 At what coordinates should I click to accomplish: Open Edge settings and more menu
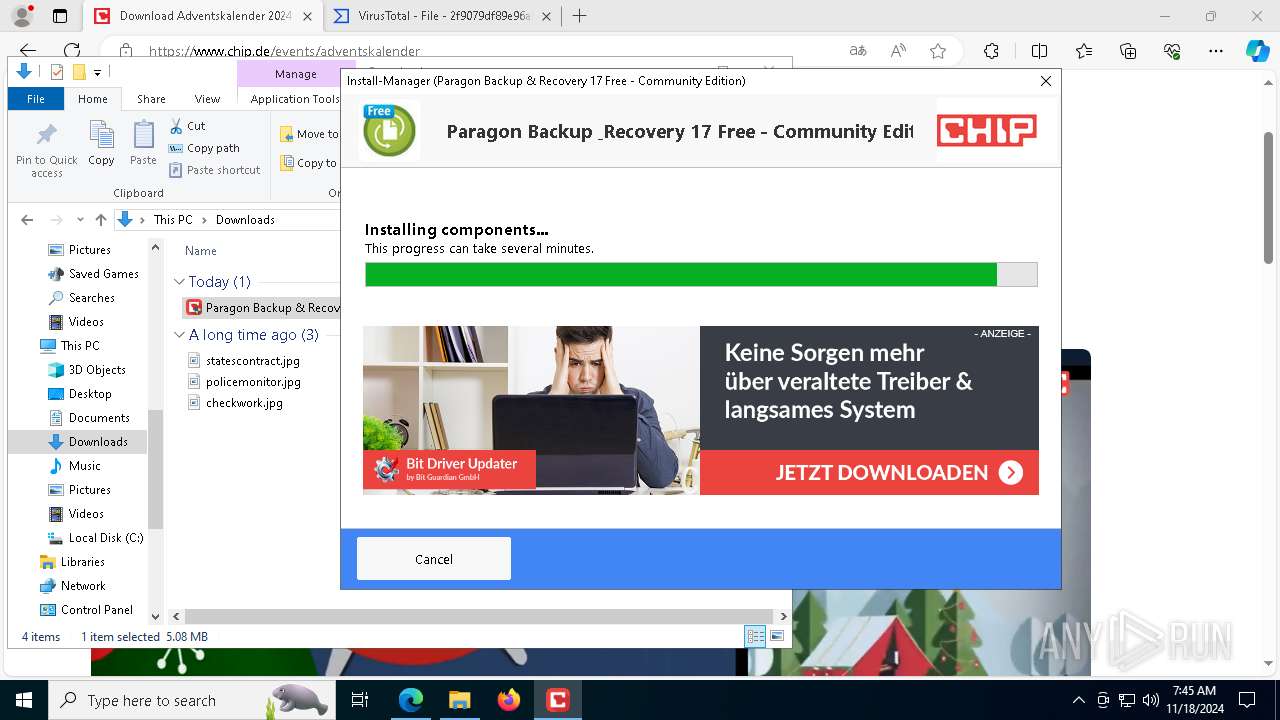1216,51
